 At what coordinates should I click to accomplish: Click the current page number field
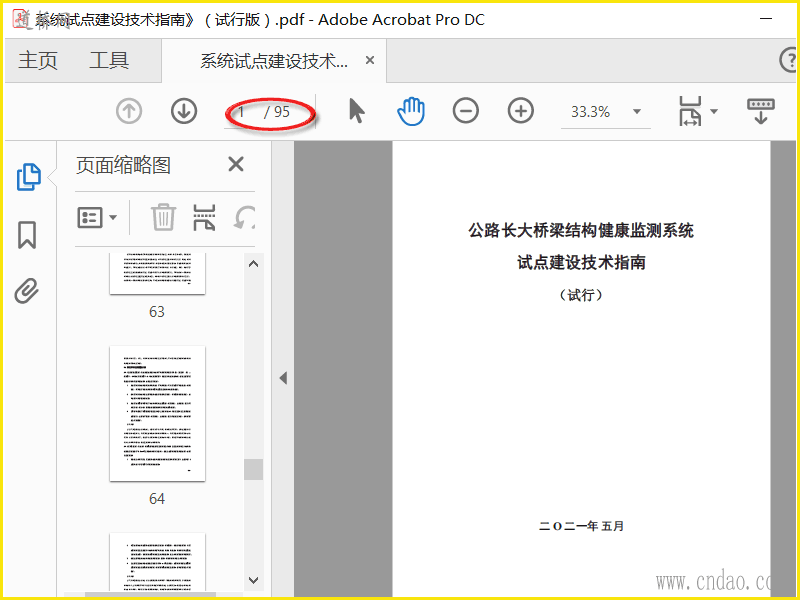(244, 111)
